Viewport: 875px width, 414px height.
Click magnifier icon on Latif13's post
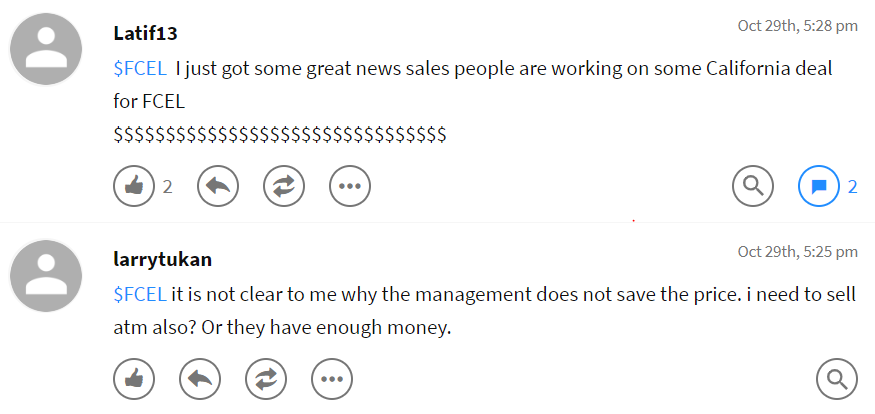click(753, 186)
